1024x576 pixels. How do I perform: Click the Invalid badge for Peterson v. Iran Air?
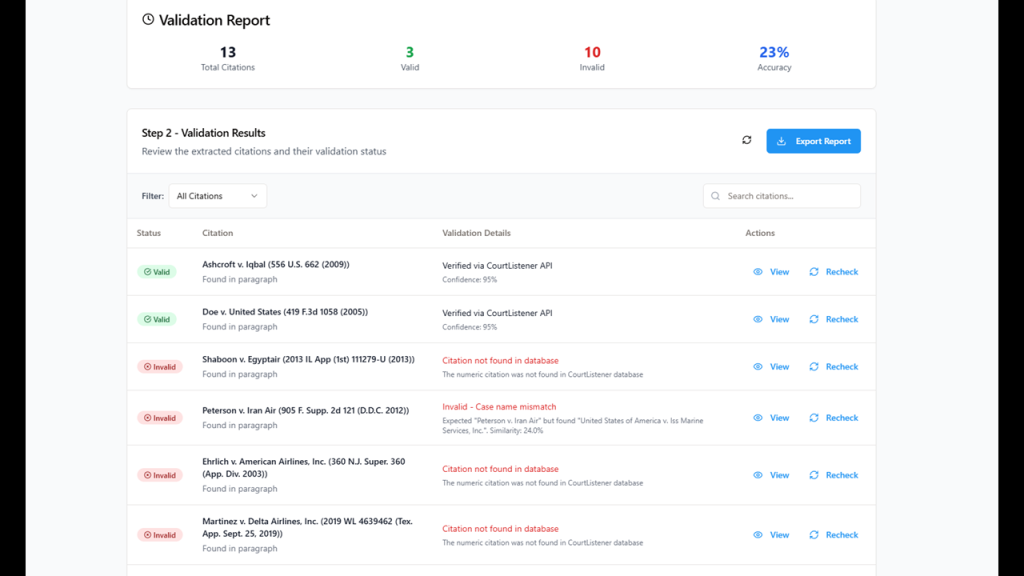coord(160,418)
